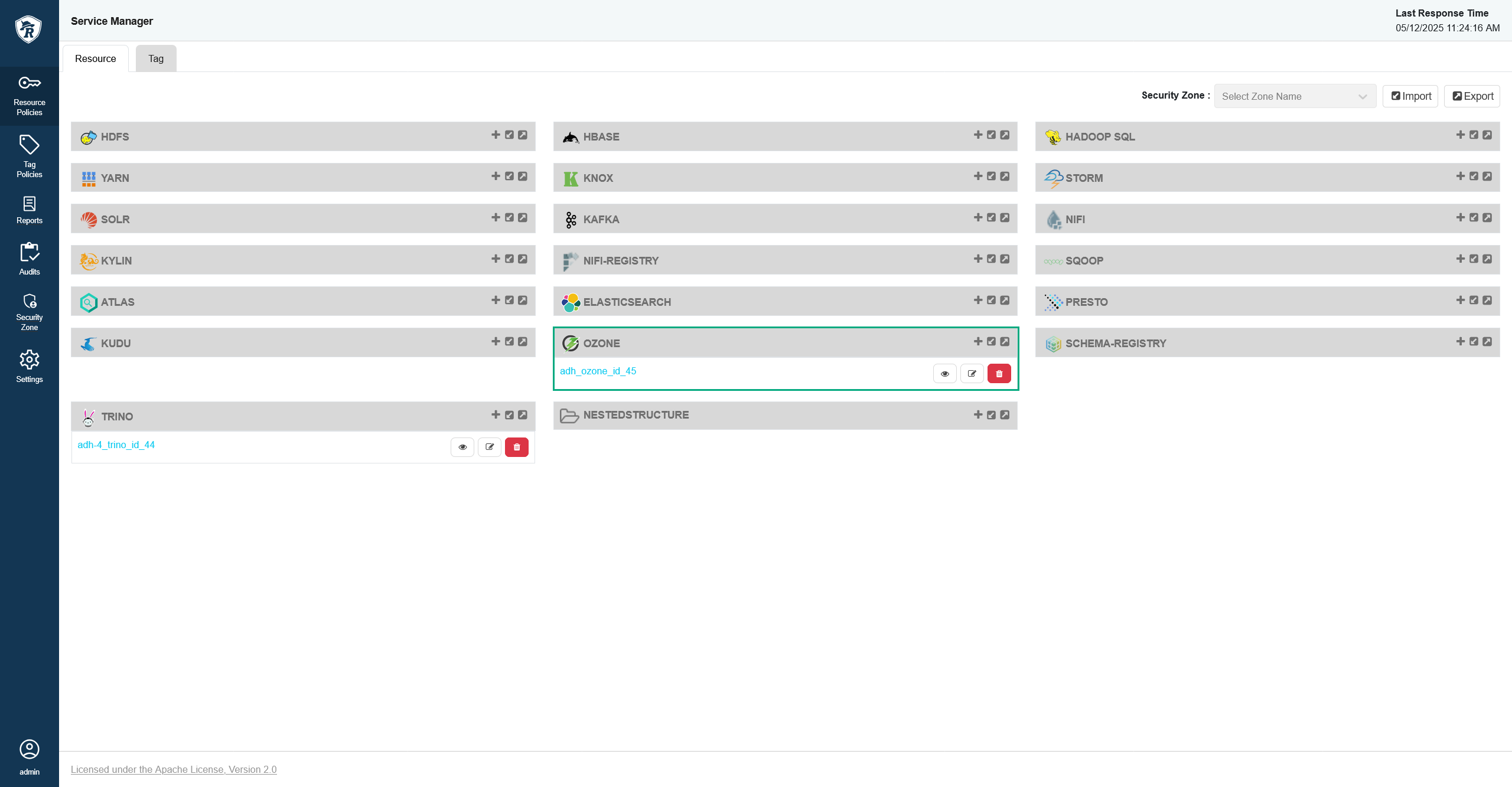Add a new KUDU service
Screen dimensions: 1512x787
tap(496, 342)
